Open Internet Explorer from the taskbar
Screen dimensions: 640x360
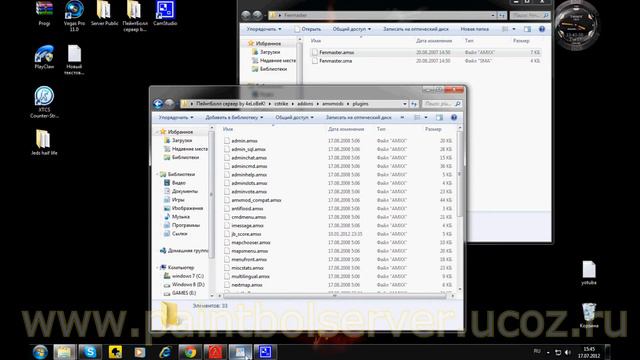(x=165, y=352)
